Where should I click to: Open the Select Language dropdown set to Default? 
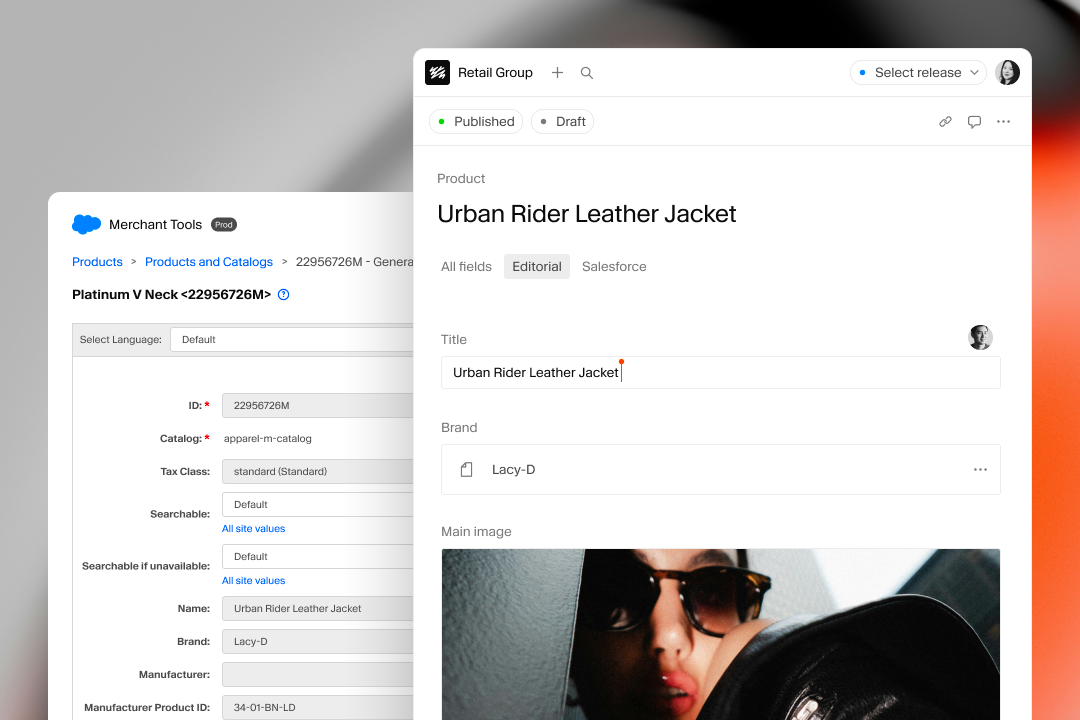point(292,340)
